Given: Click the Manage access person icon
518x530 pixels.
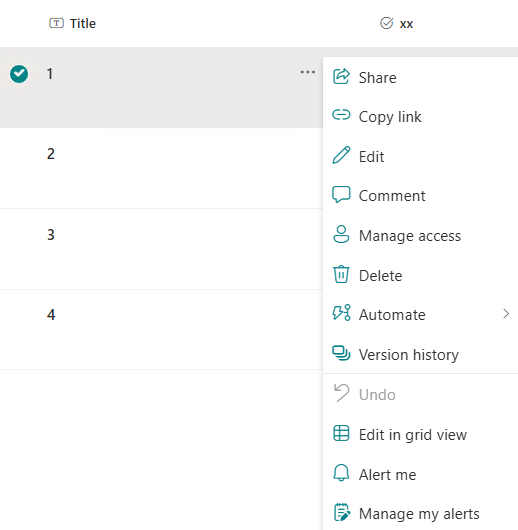Looking at the screenshot, I should click(341, 234).
